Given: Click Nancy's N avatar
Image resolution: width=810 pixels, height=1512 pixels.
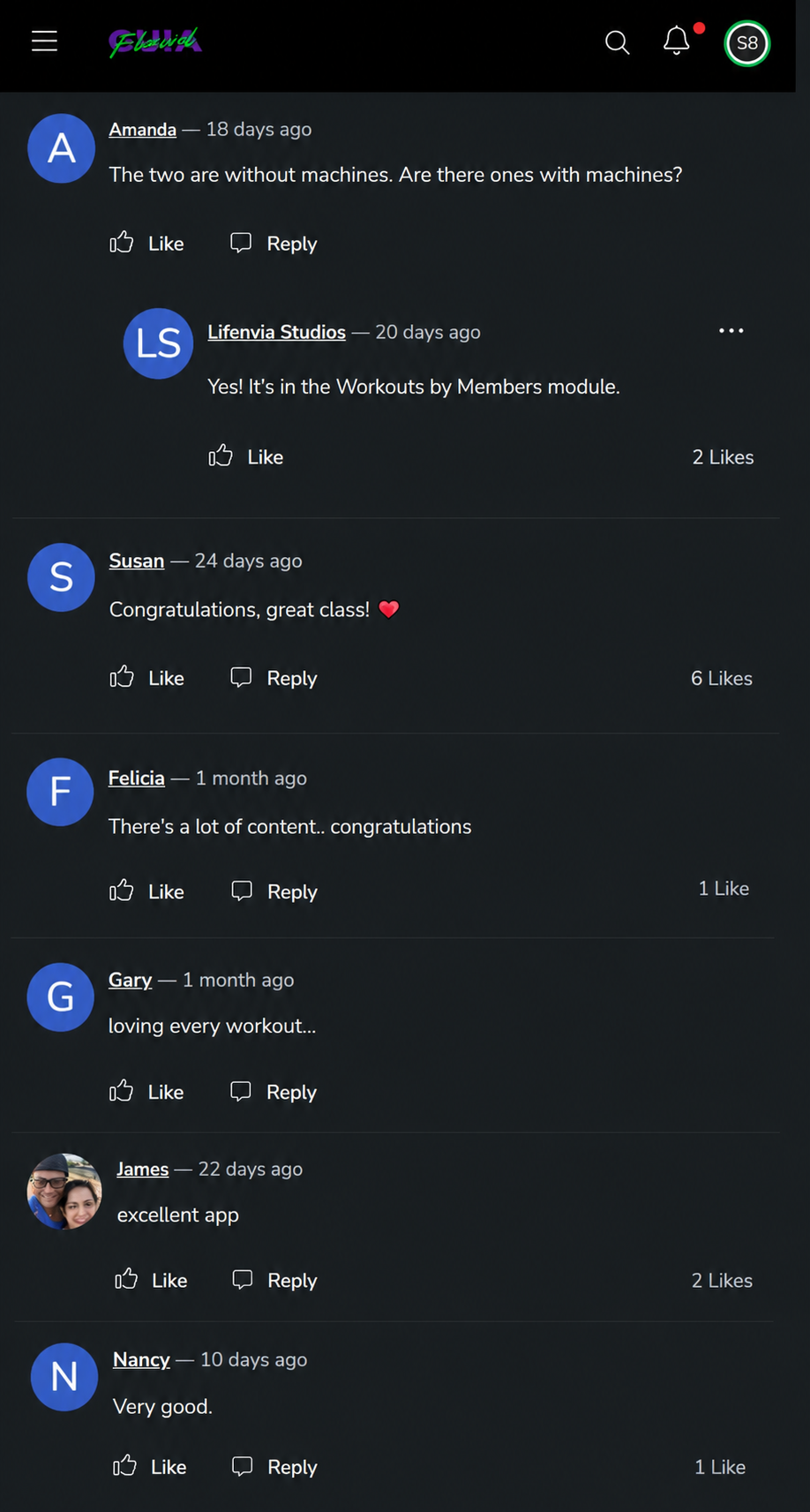Looking at the screenshot, I should click(64, 1377).
